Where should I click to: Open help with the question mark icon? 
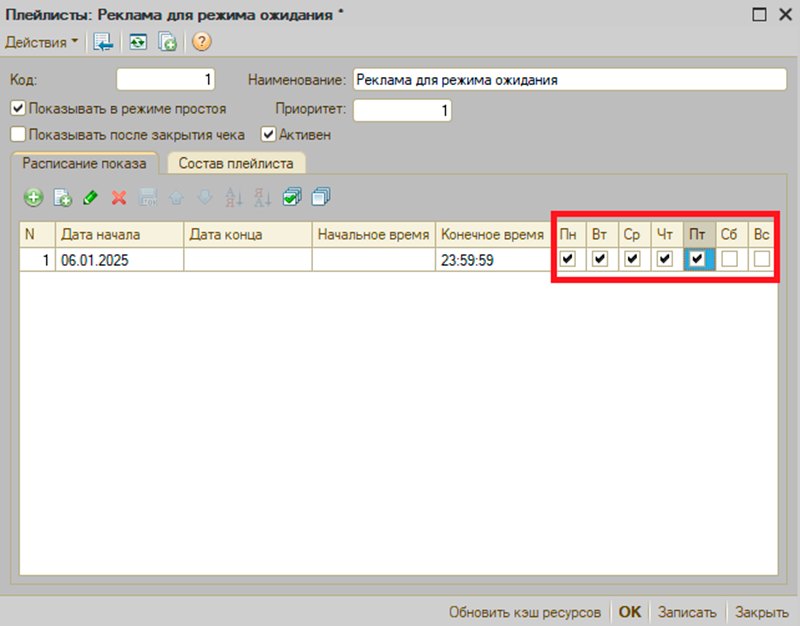pos(202,42)
